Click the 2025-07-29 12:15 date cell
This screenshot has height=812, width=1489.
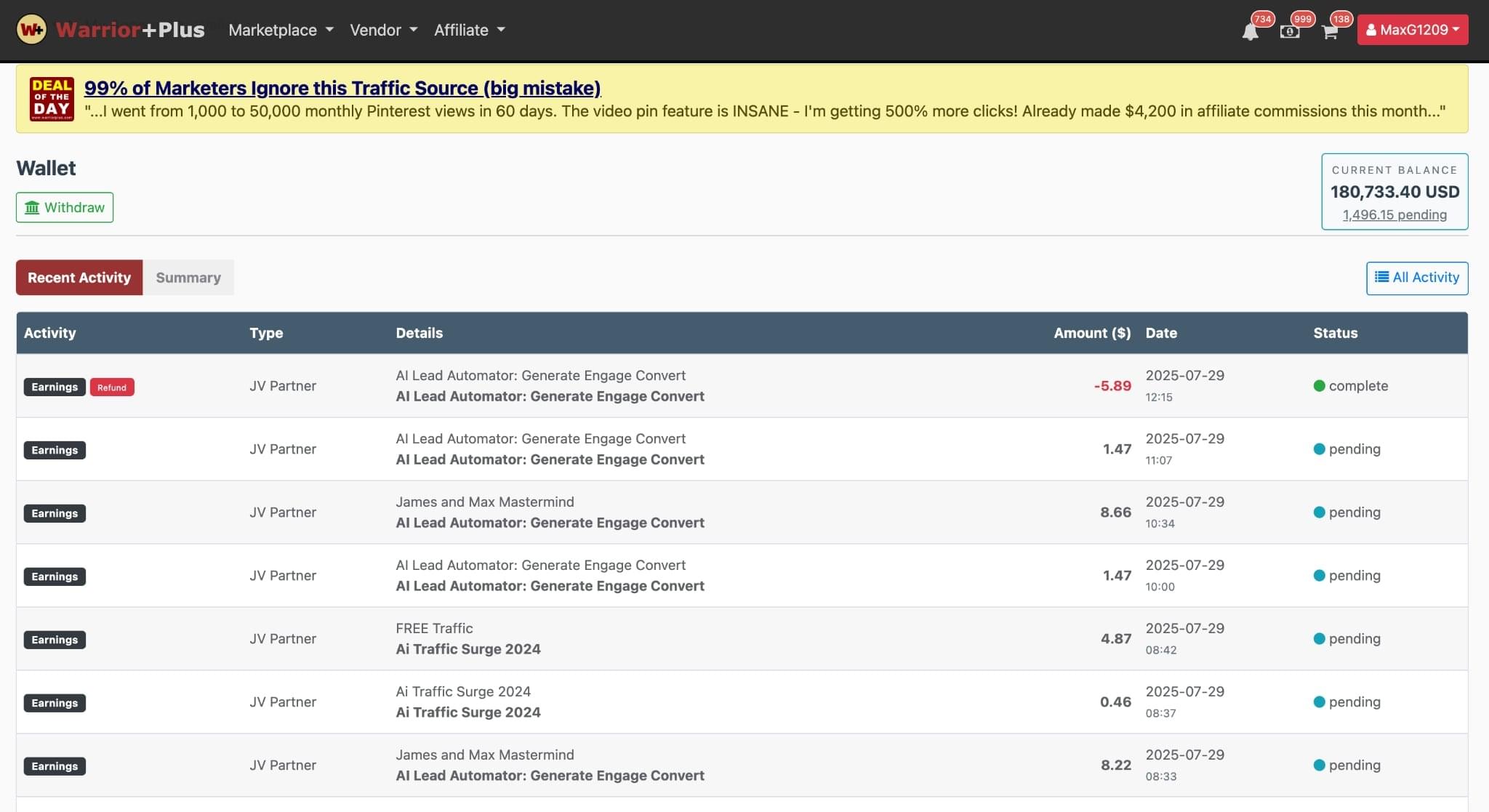[1185, 385]
